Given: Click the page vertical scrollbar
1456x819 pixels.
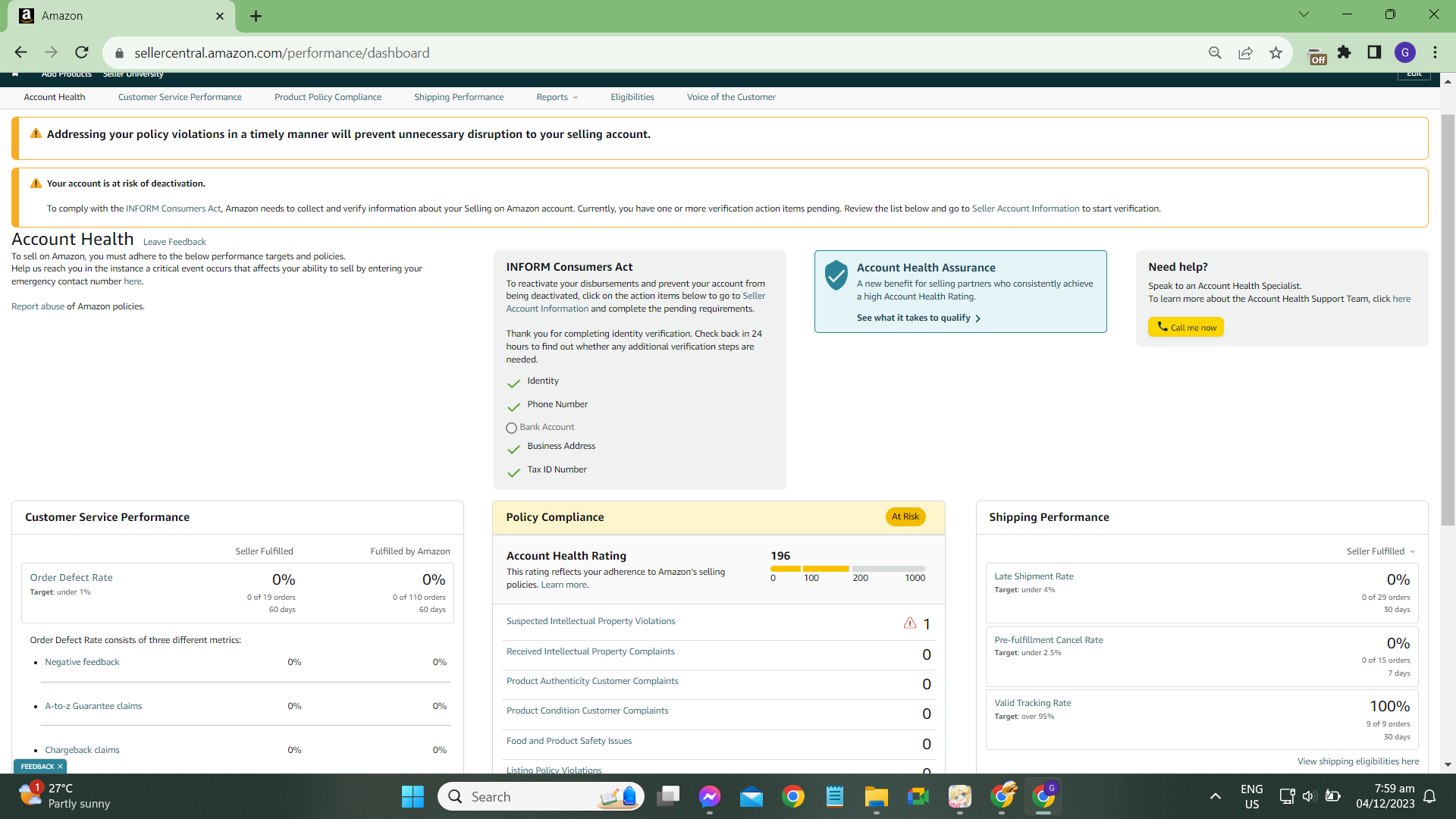Looking at the screenshot, I should [1448, 318].
